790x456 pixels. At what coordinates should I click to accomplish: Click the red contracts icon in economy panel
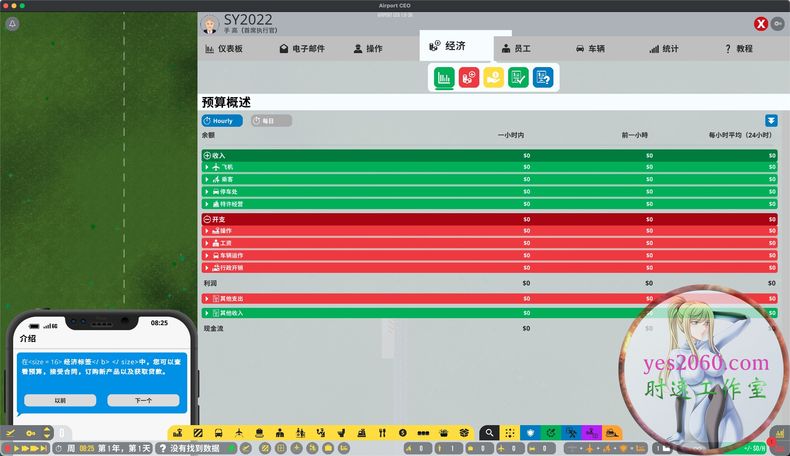pyautogui.click(x=469, y=77)
